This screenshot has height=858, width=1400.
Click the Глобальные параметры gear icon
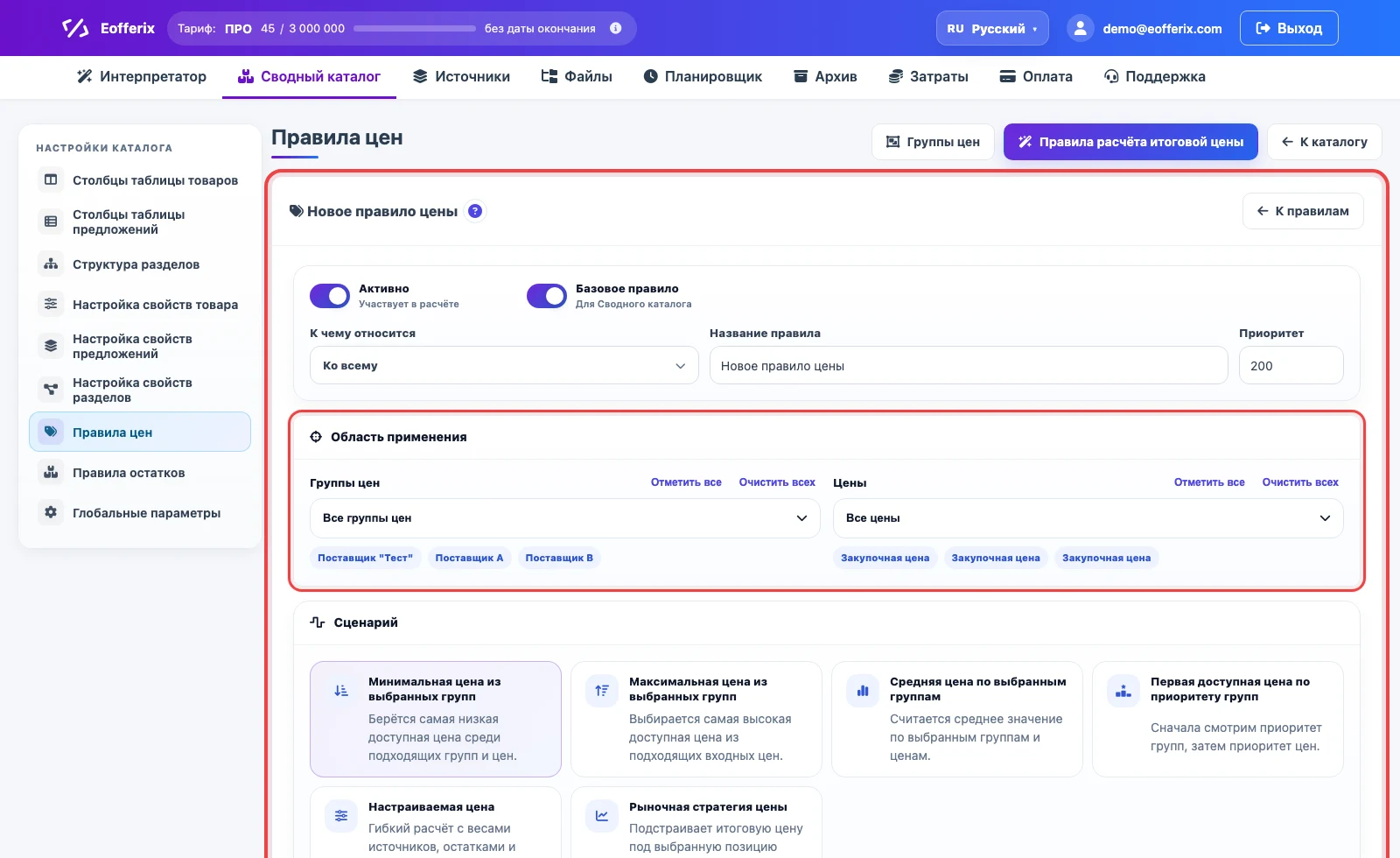click(51, 512)
